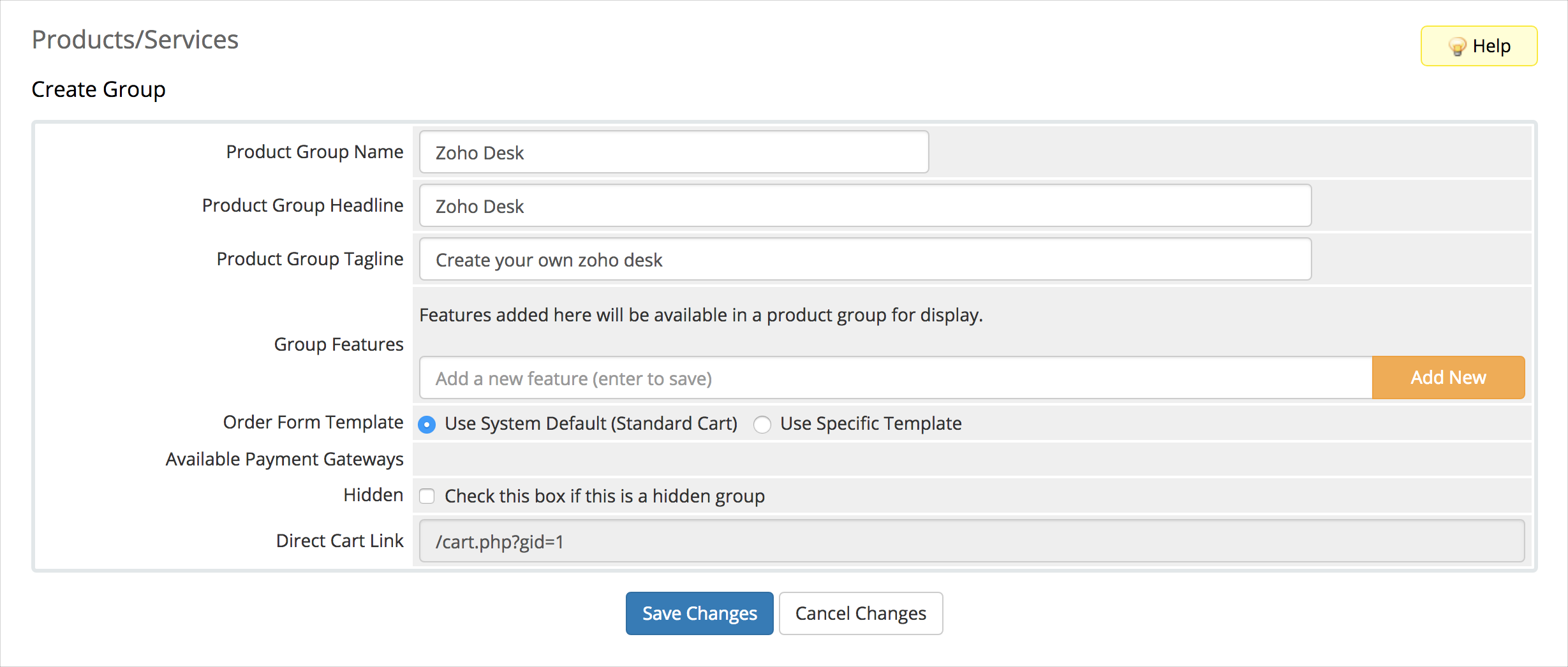Click the Cancel Changes button

point(861,613)
